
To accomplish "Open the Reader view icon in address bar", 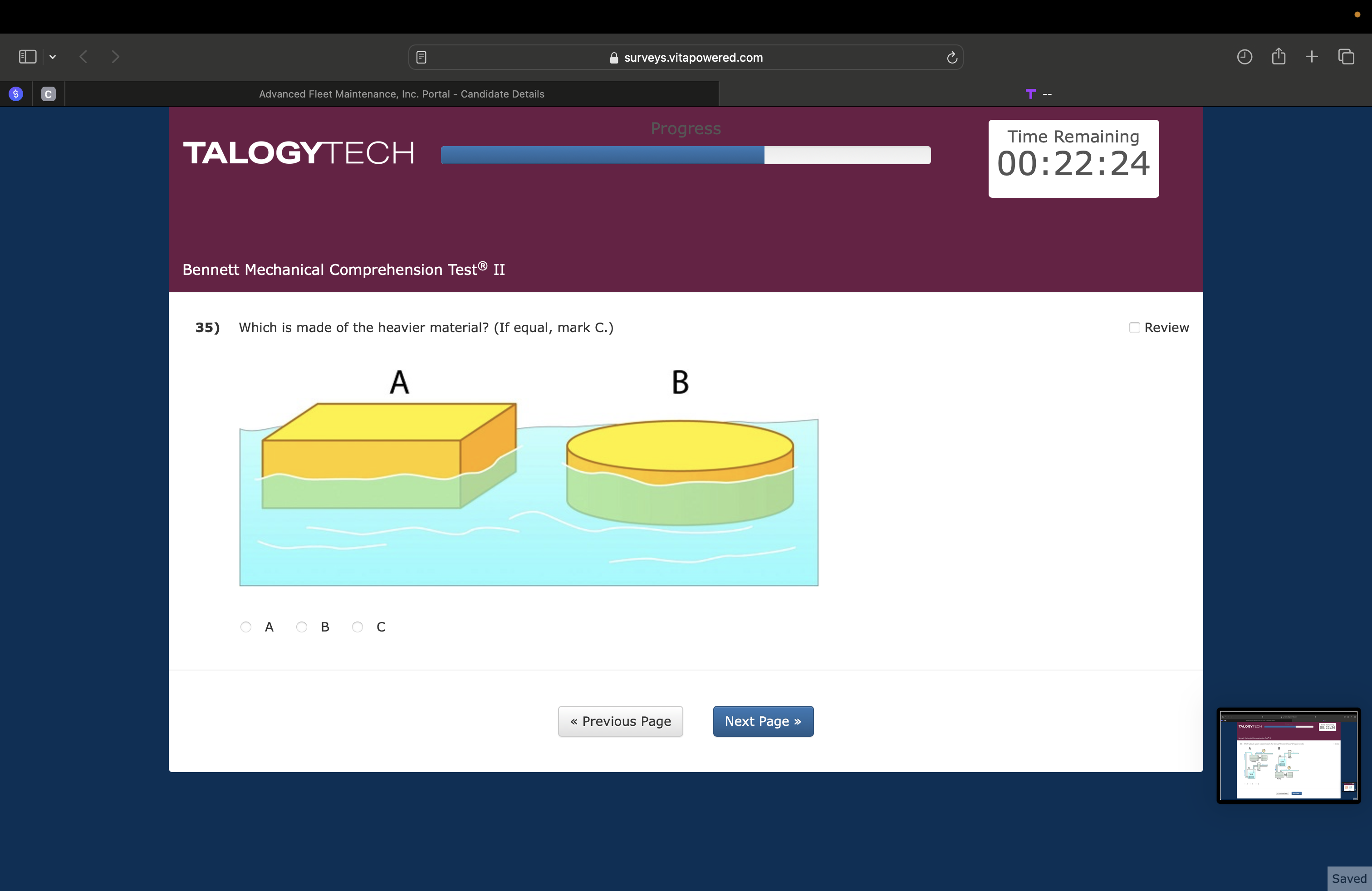I will [421, 57].
